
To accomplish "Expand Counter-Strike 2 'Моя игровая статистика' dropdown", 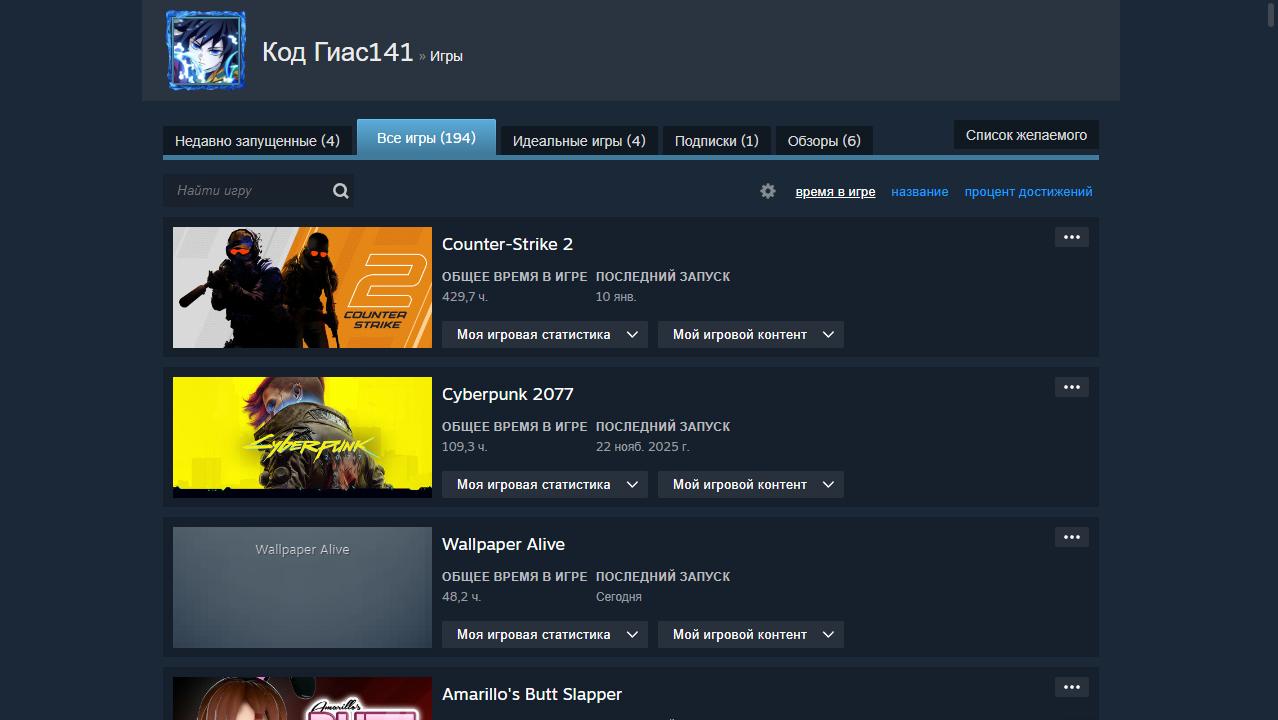I will (x=544, y=335).
